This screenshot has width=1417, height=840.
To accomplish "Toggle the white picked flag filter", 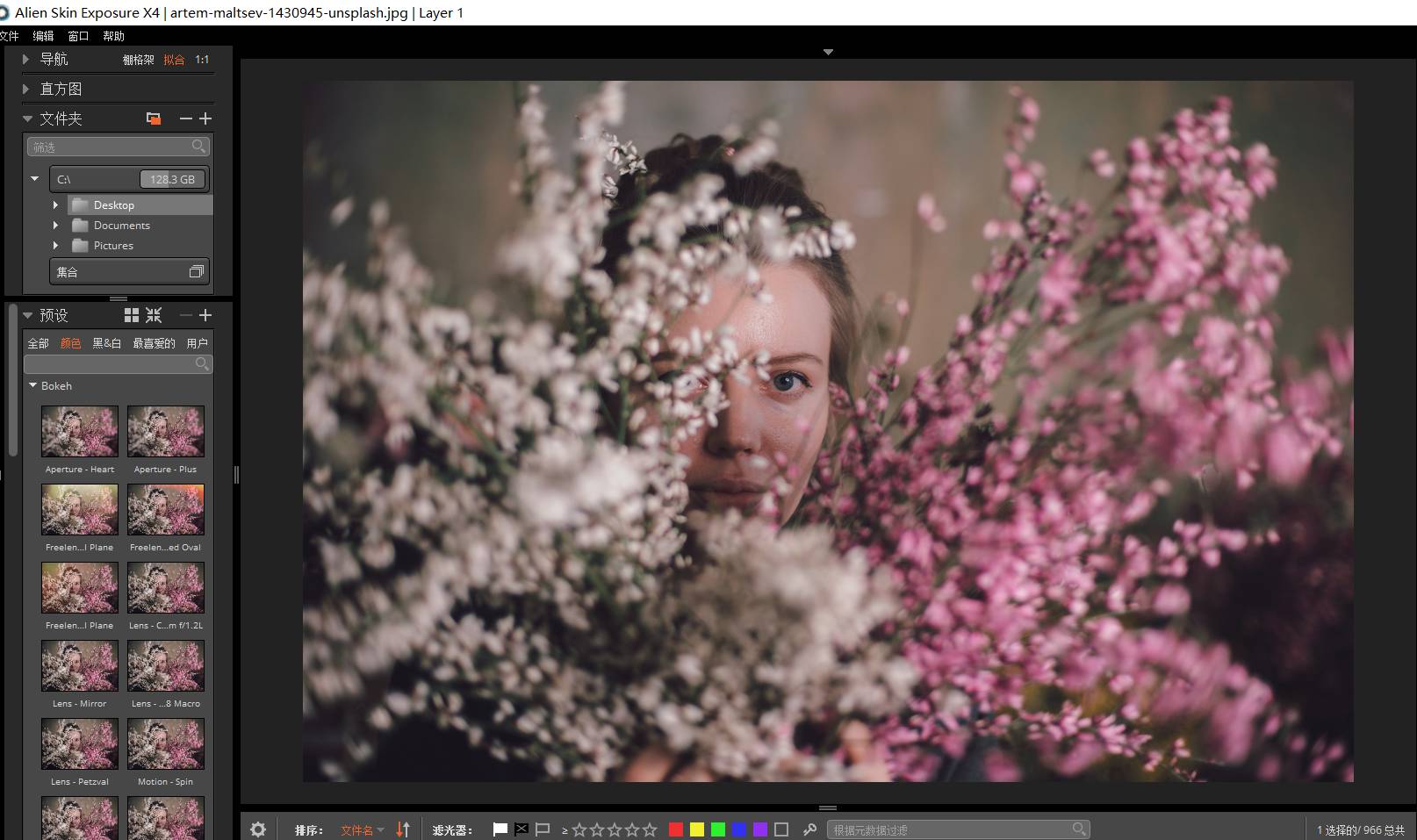I will (x=500, y=829).
